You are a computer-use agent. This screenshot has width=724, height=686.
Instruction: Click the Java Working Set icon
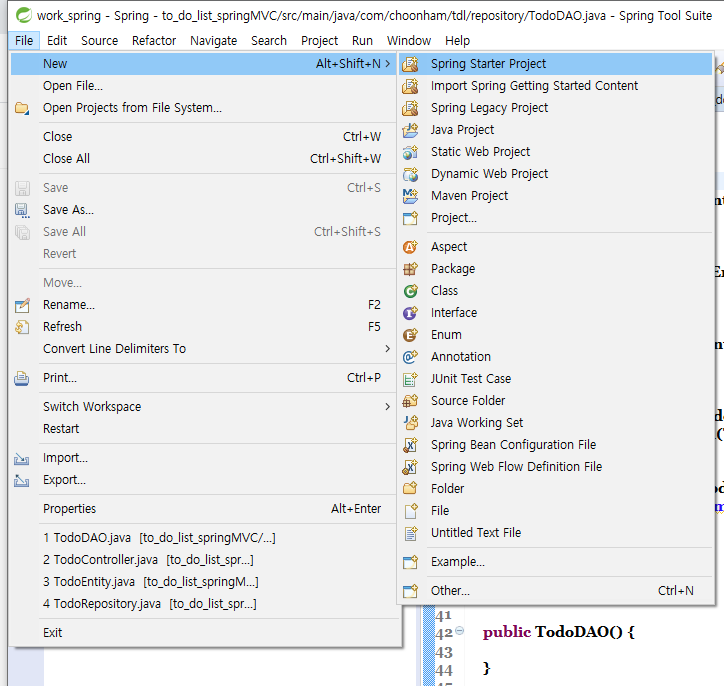tap(410, 423)
